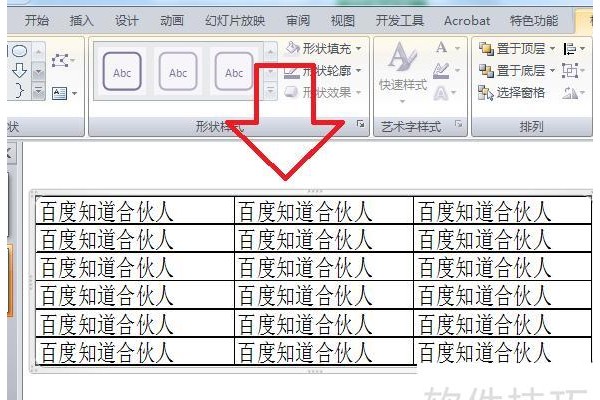
Task: Expand the Rotate dropdown arrow
Action: (582, 93)
